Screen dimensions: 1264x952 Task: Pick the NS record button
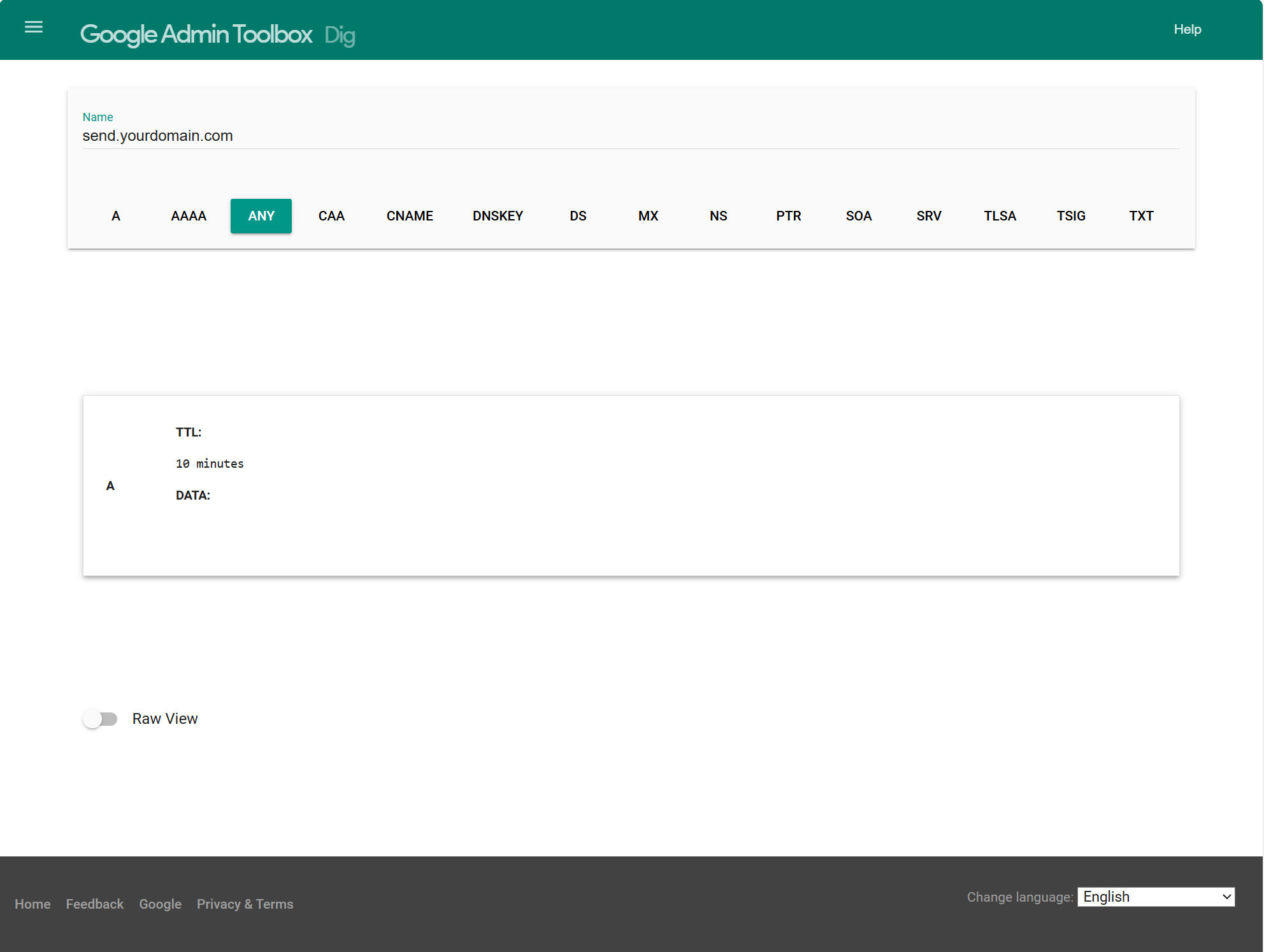pyautogui.click(x=718, y=216)
